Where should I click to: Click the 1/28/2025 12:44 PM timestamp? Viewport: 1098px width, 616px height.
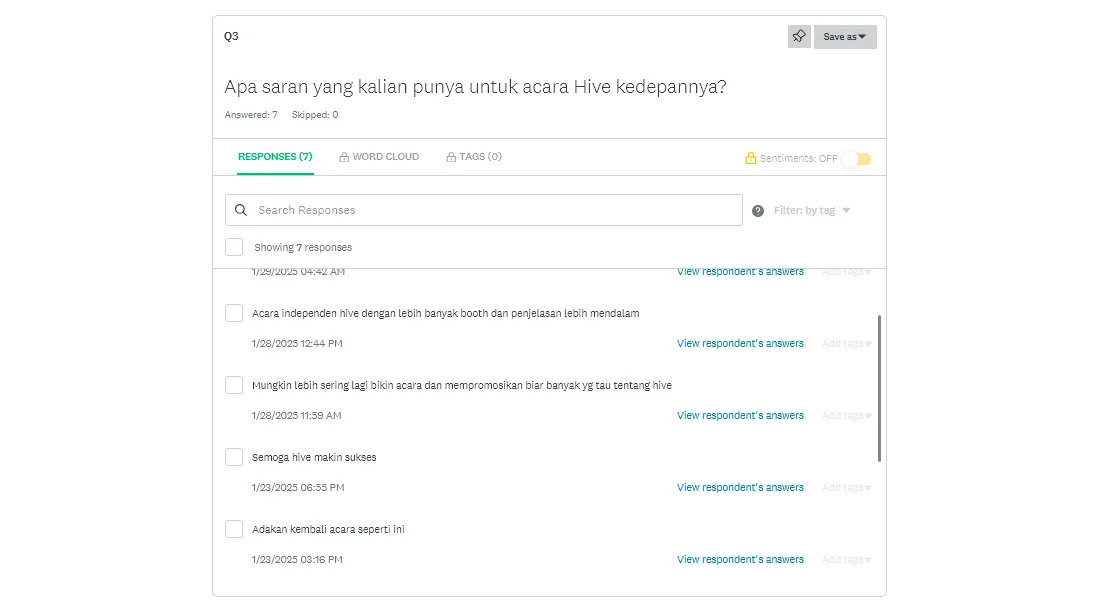click(297, 344)
